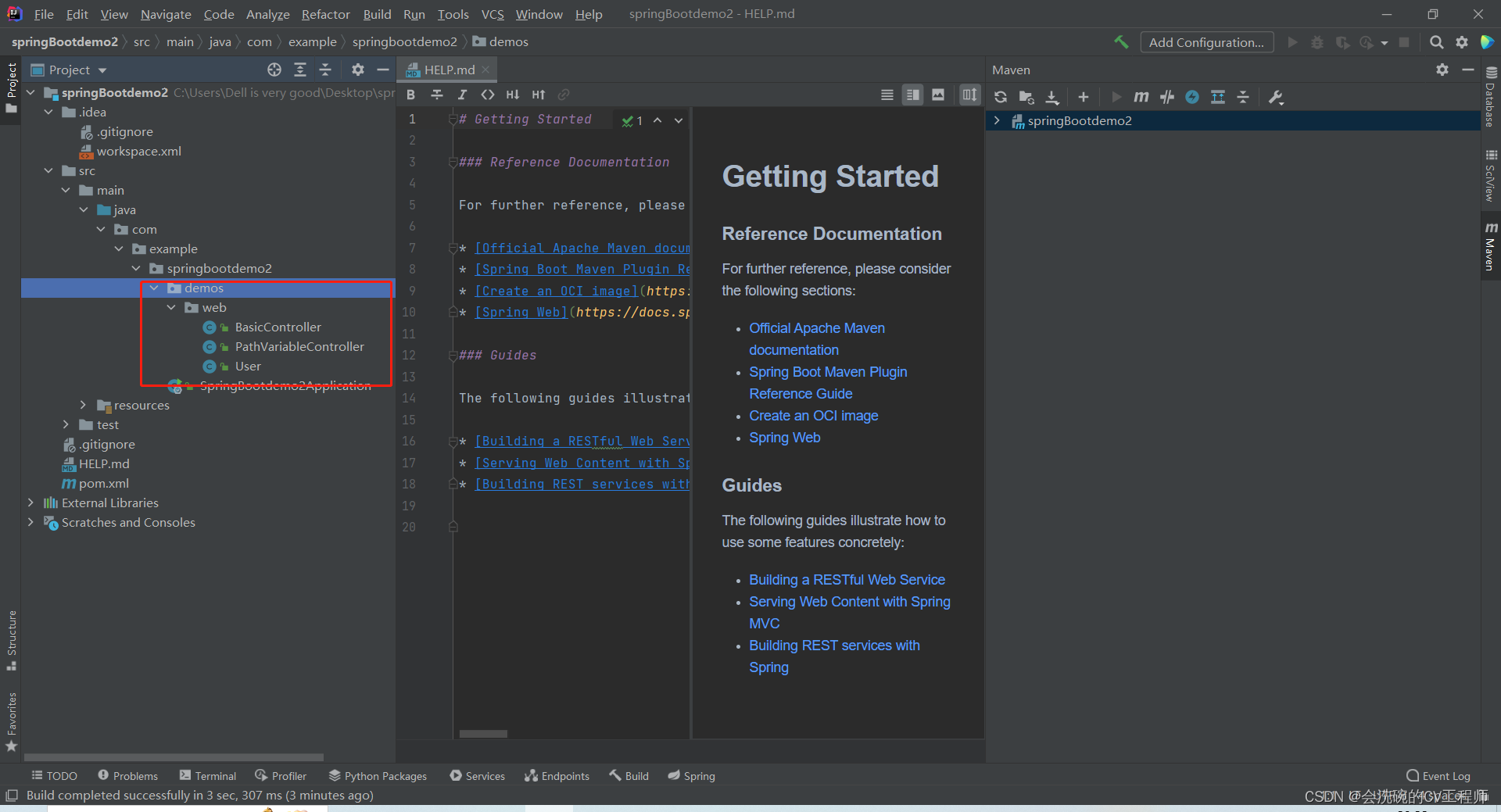The image size is (1501, 812).
Task: Switch to preview-only view mode
Action: 938,95
